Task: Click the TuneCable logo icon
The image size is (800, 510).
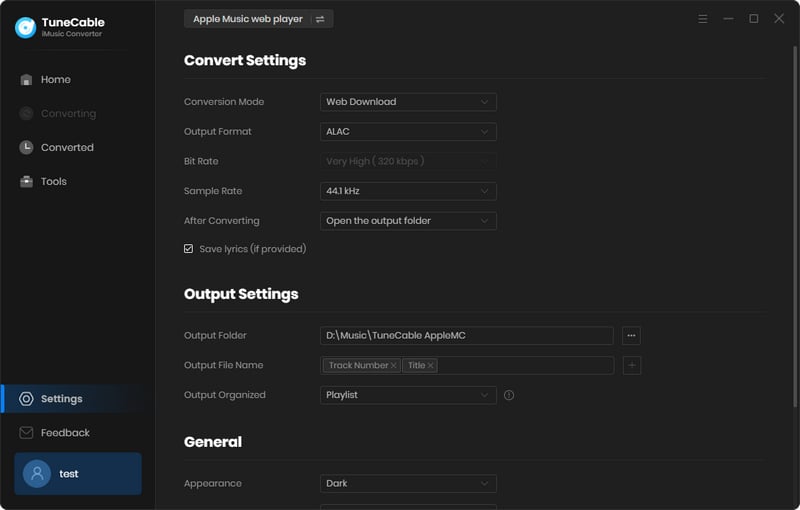Action: [x=26, y=28]
